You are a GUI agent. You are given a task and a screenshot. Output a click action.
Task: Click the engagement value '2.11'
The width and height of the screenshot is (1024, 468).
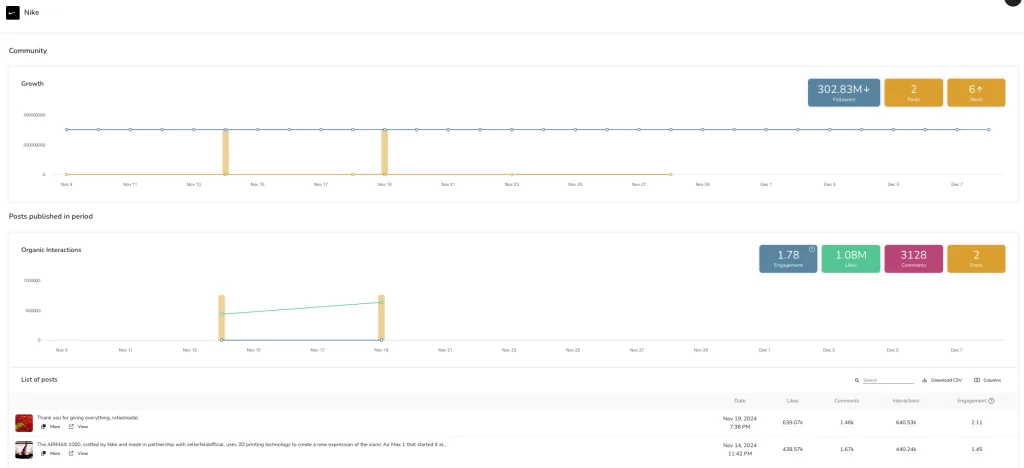976,422
